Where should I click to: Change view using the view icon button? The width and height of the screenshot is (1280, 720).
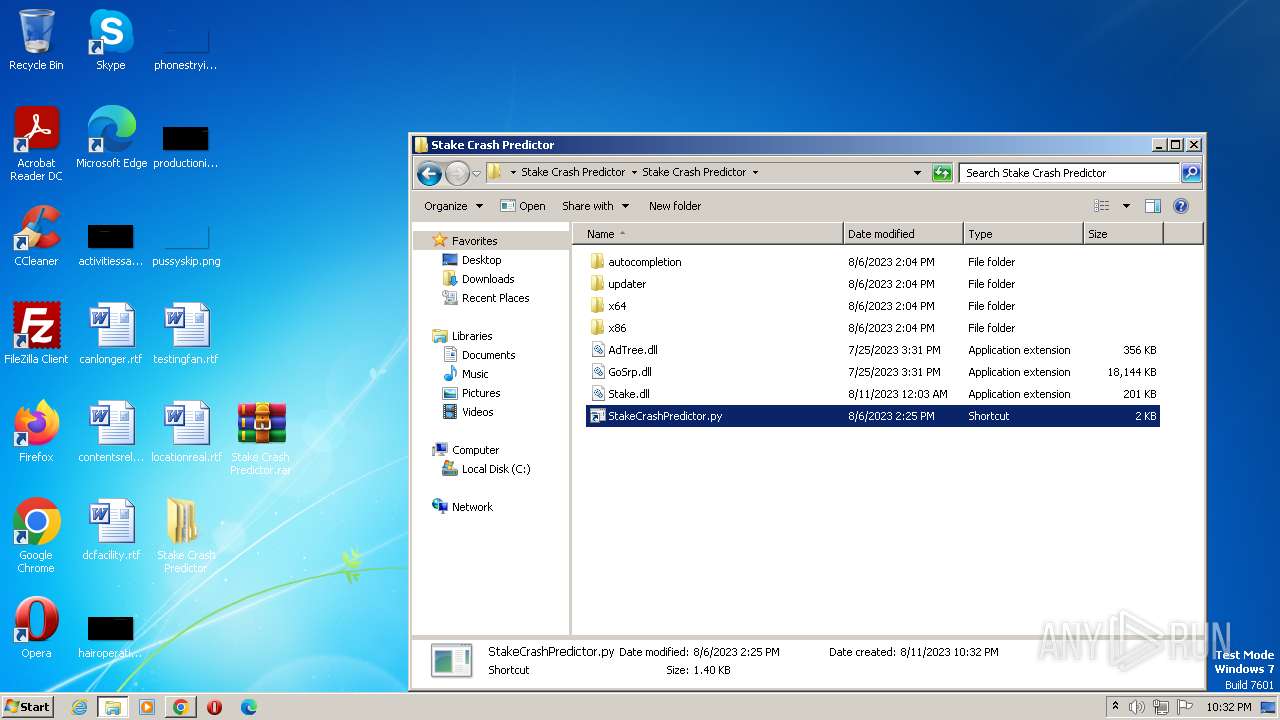[x=1101, y=206]
